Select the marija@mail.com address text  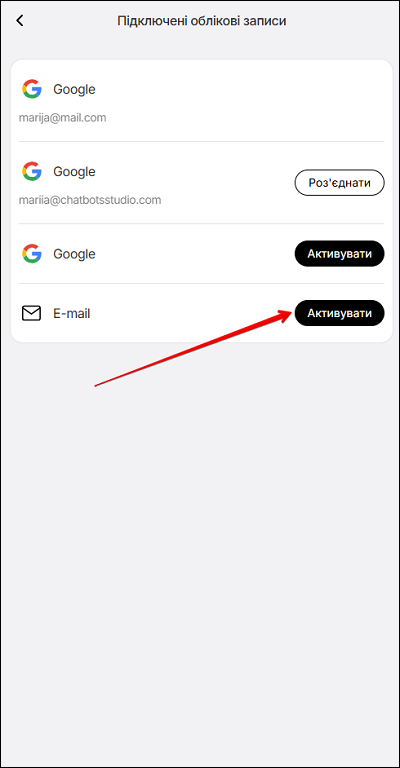pyautogui.click(x=62, y=118)
